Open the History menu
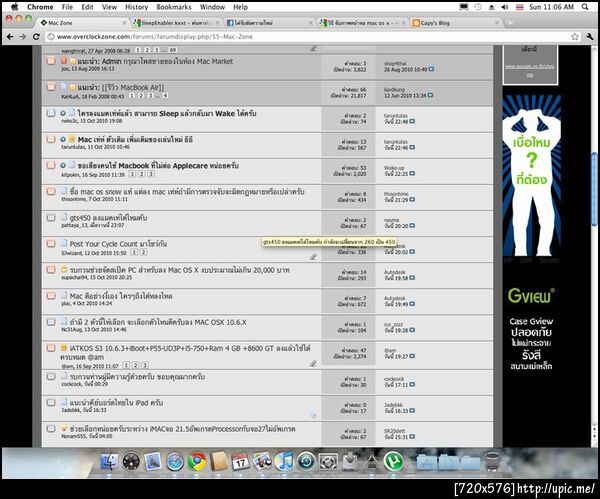Image resolution: width=600 pixels, height=499 pixels. (x=136, y=7)
